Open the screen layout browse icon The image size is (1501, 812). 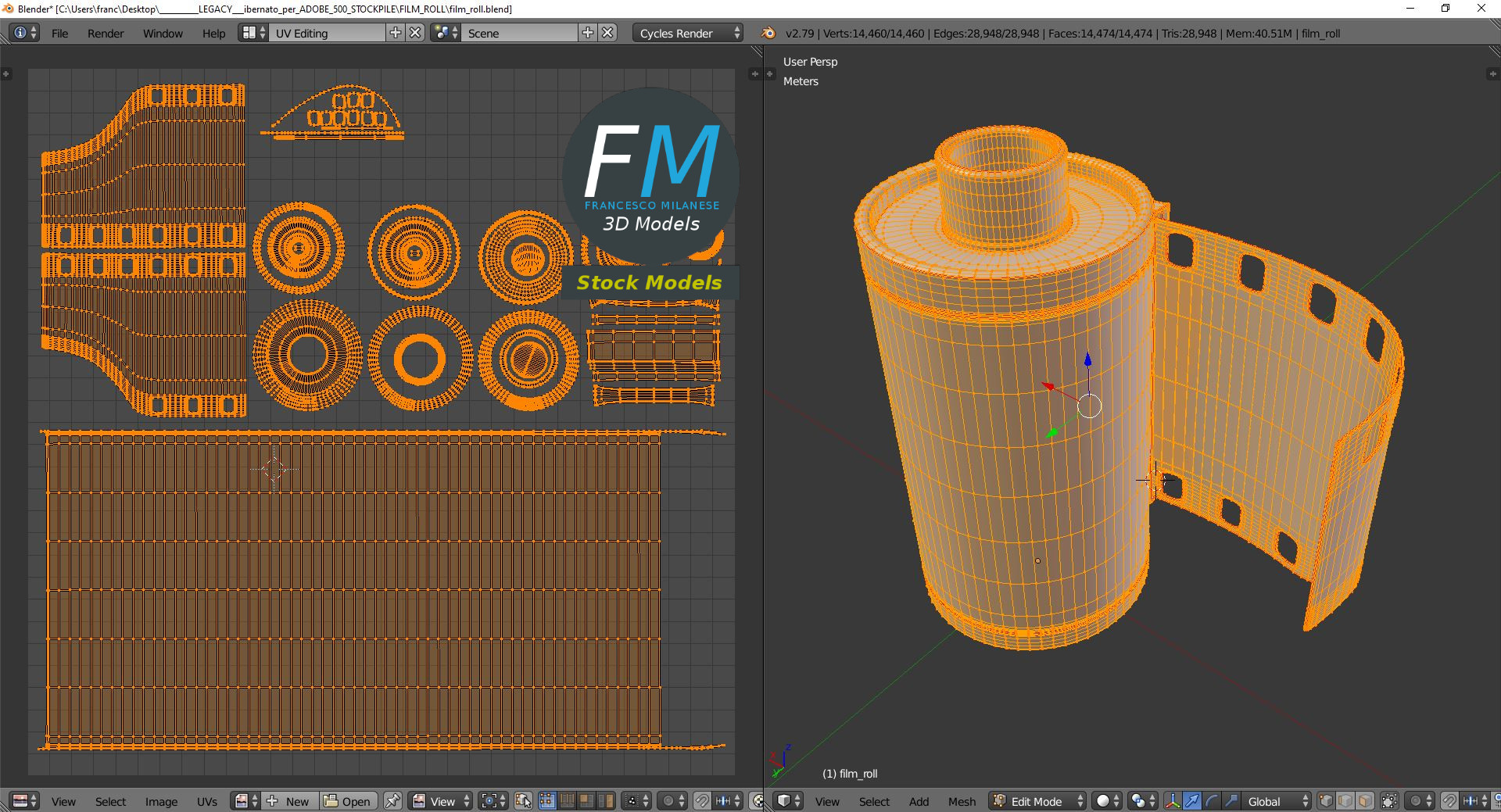pos(253,33)
